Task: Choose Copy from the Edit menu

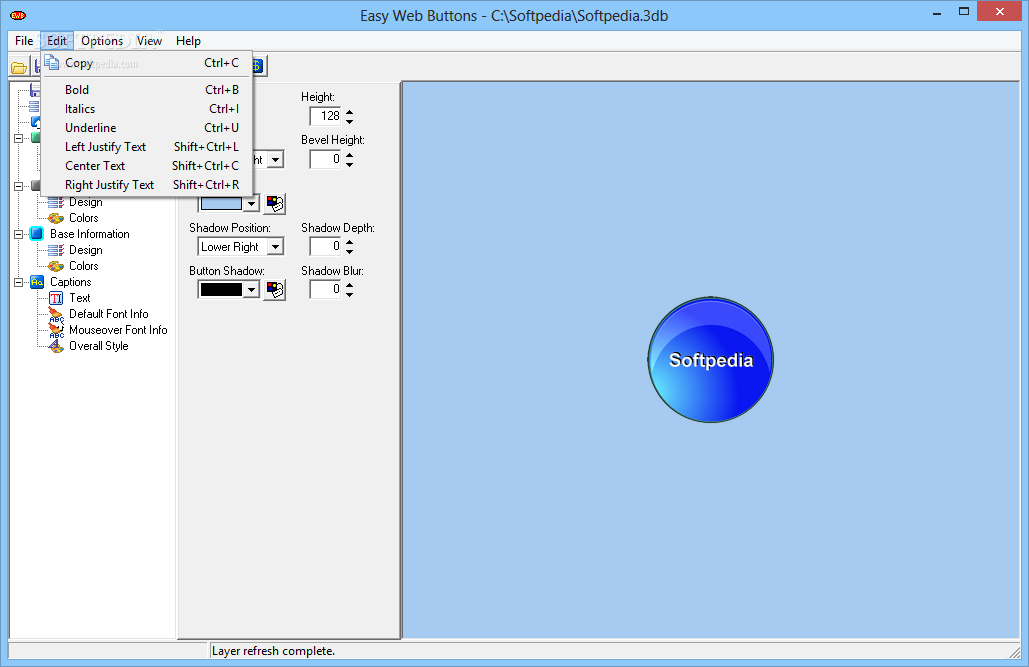Action: [x=147, y=63]
